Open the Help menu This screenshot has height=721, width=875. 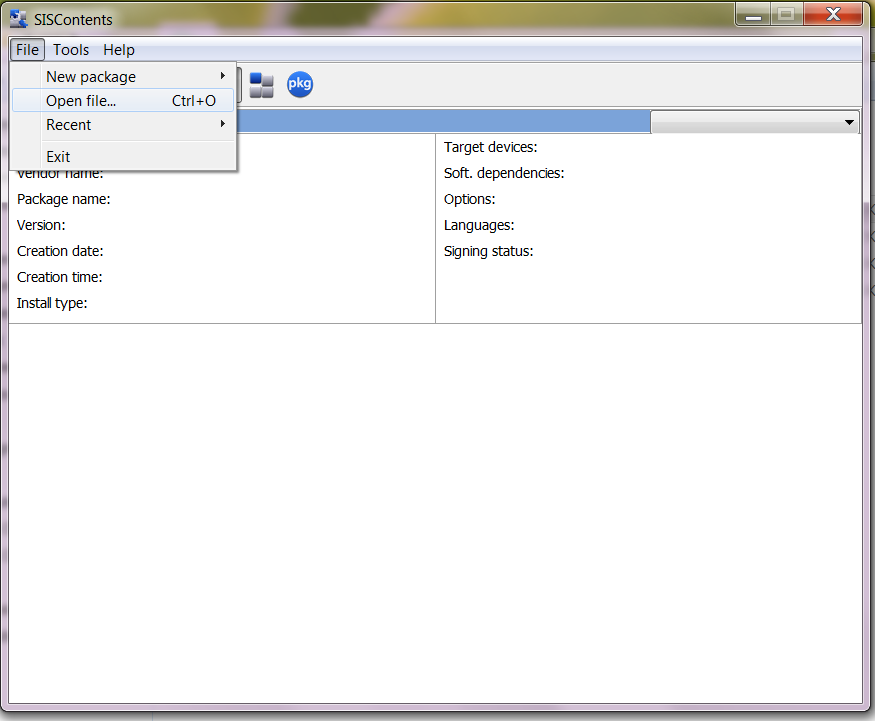119,50
